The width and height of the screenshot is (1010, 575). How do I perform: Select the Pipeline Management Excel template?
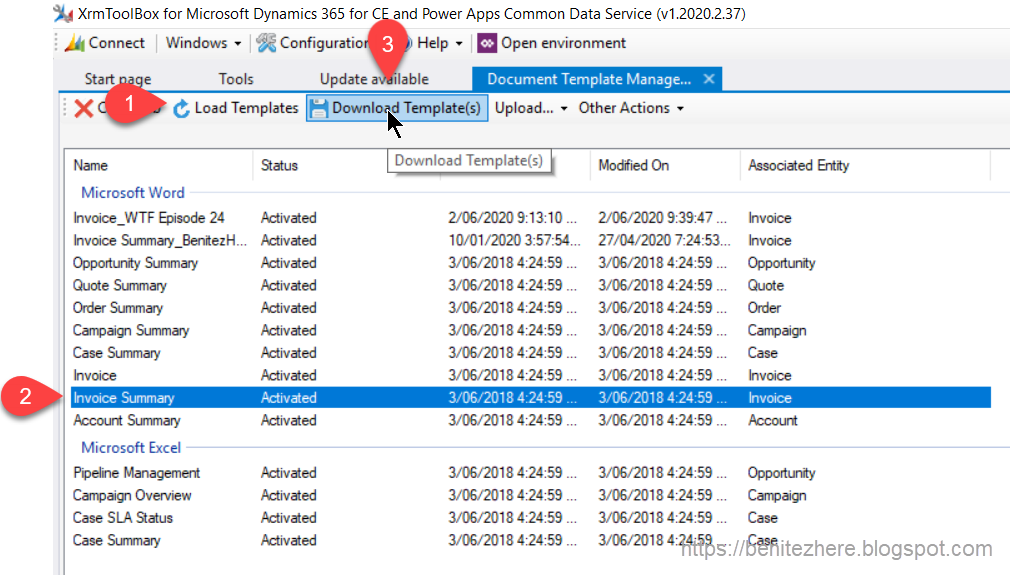(137, 473)
